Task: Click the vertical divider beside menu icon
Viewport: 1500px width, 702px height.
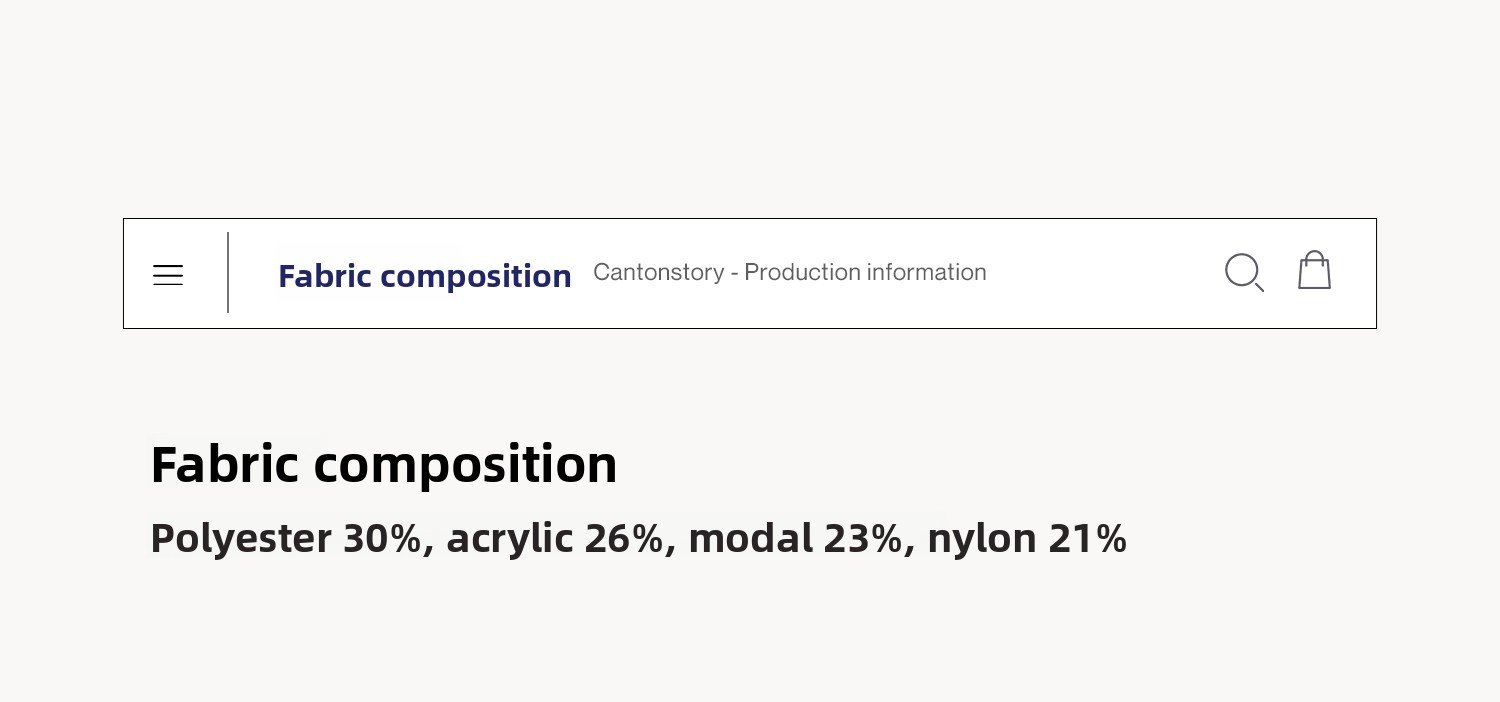Action: point(228,272)
